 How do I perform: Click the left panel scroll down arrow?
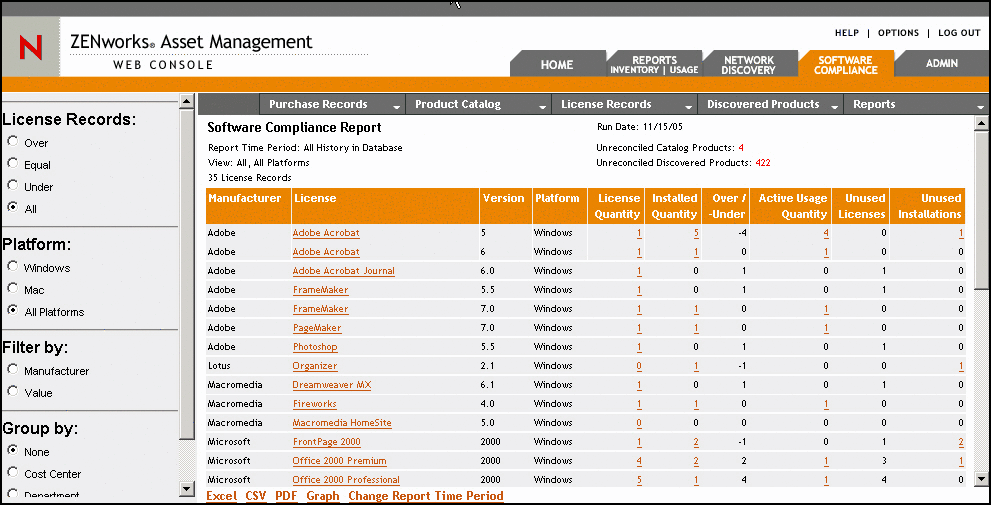[x=186, y=488]
